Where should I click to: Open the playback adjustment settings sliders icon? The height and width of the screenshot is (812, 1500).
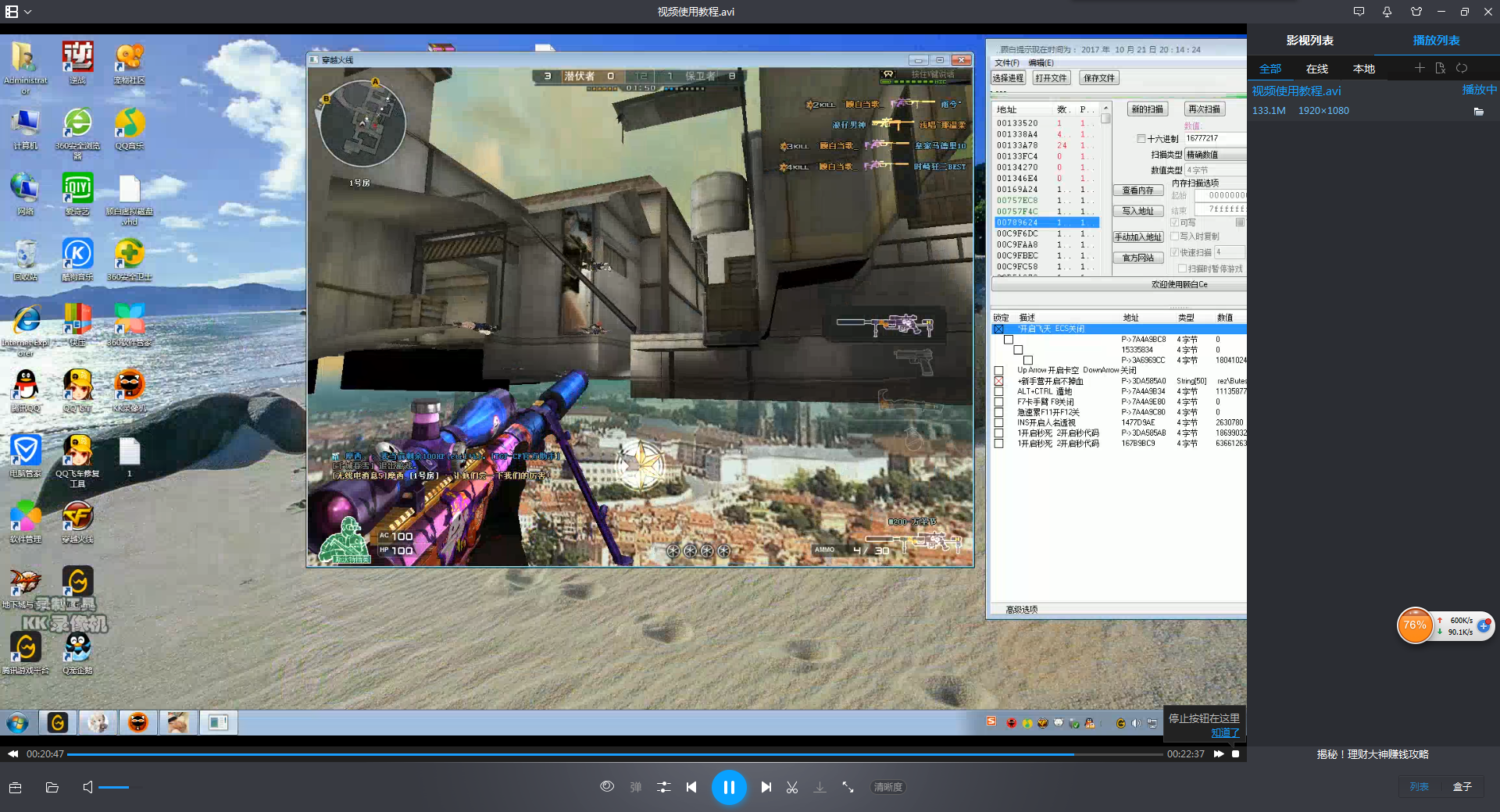tap(663, 787)
